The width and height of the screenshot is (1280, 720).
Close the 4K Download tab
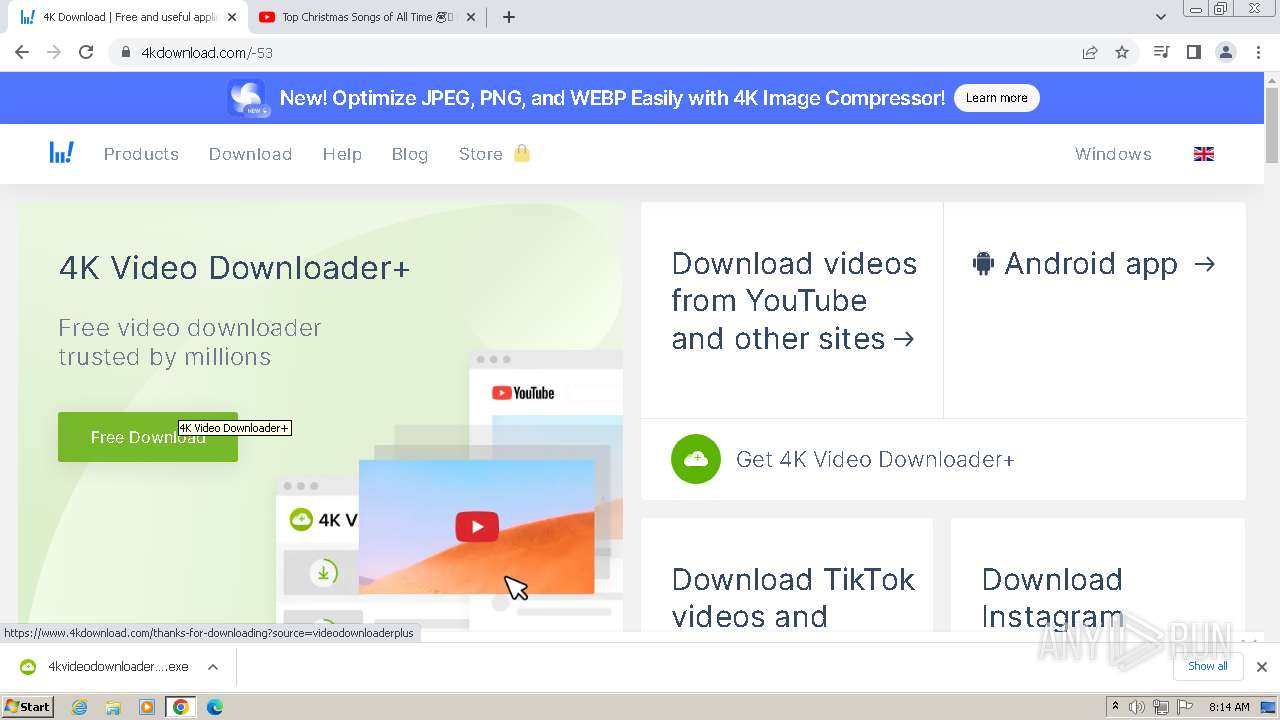(x=232, y=17)
